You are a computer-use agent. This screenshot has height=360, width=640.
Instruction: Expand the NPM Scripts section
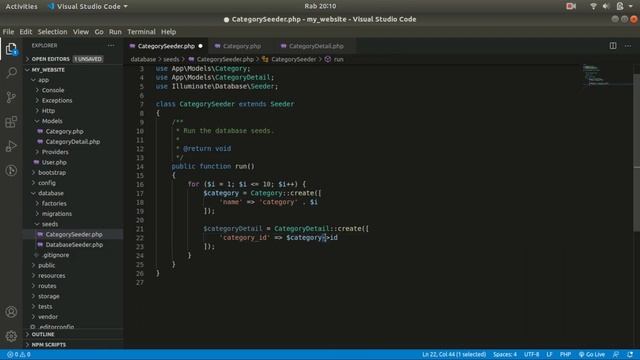pos(49,344)
